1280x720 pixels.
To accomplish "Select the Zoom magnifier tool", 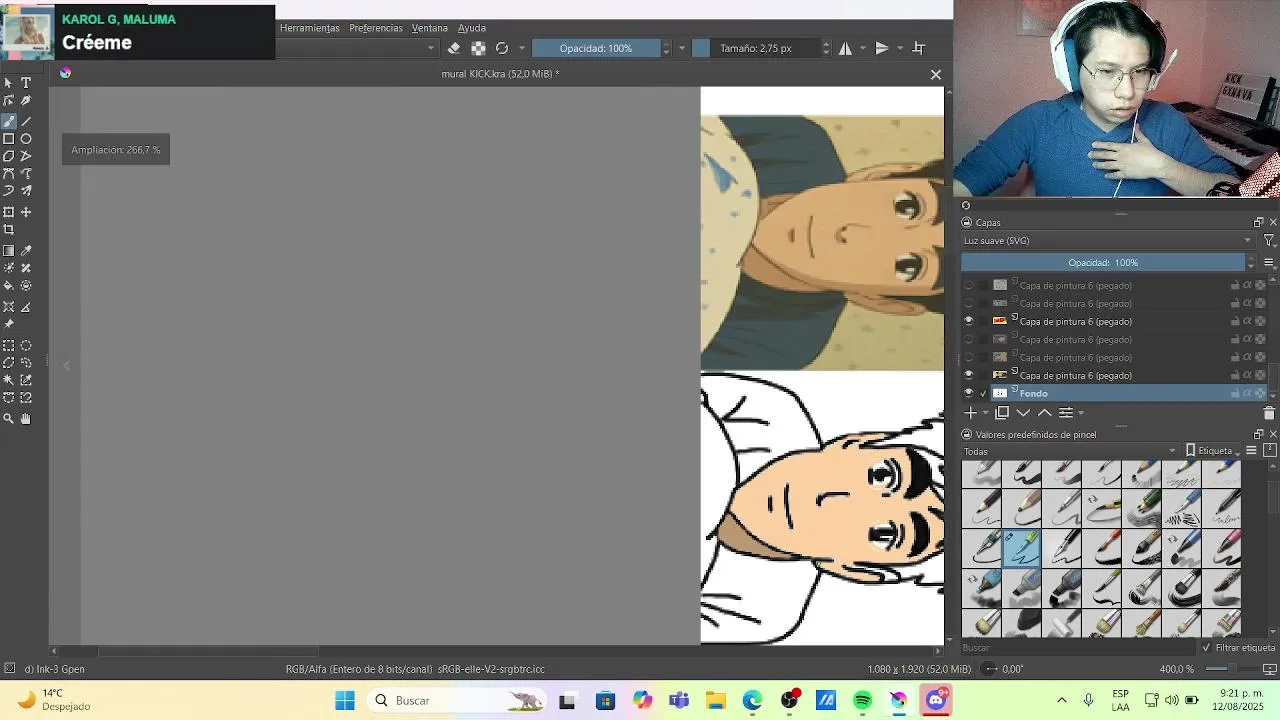I will pos(9,419).
